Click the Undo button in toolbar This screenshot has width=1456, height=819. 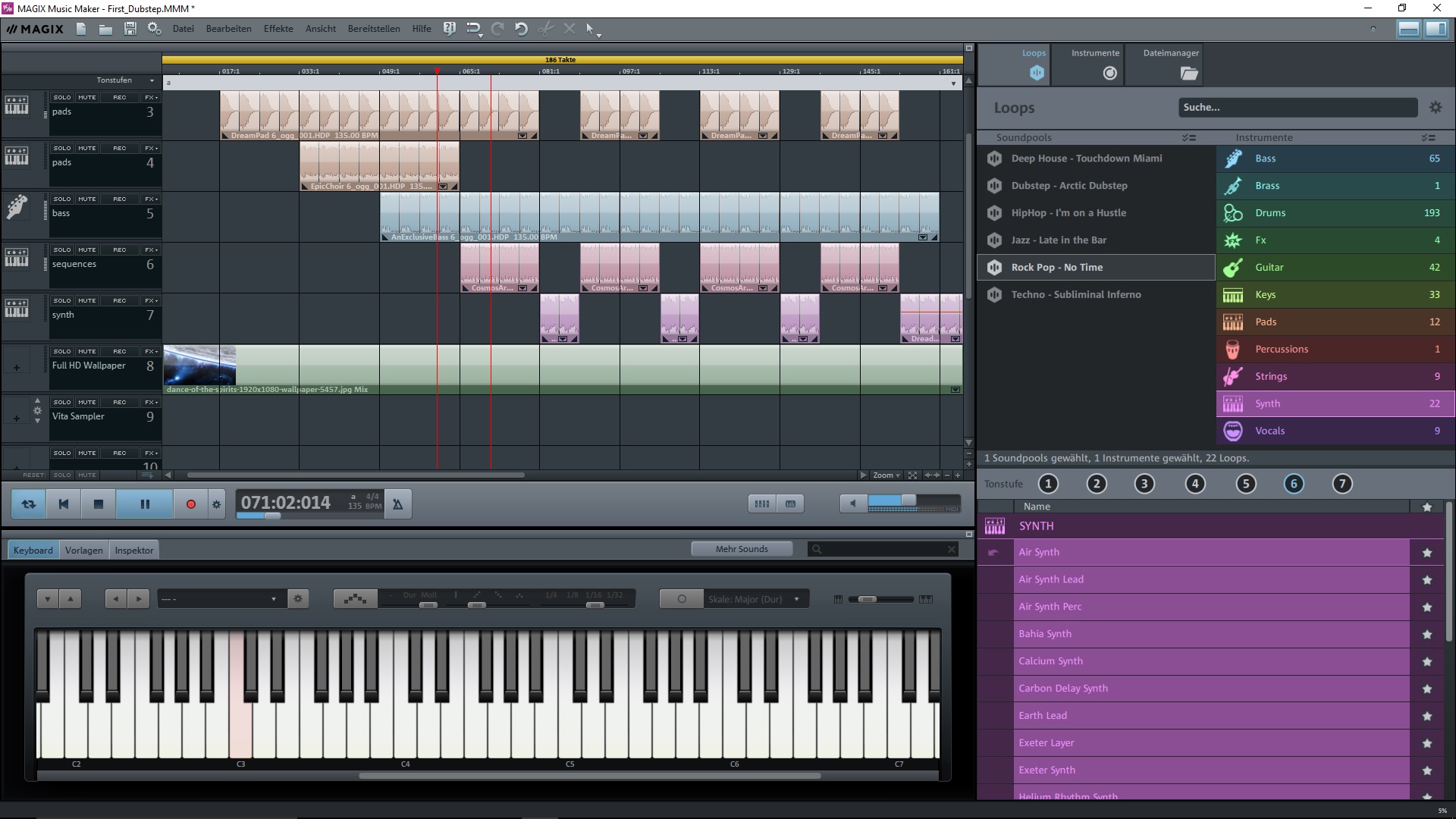coord(521,27)
